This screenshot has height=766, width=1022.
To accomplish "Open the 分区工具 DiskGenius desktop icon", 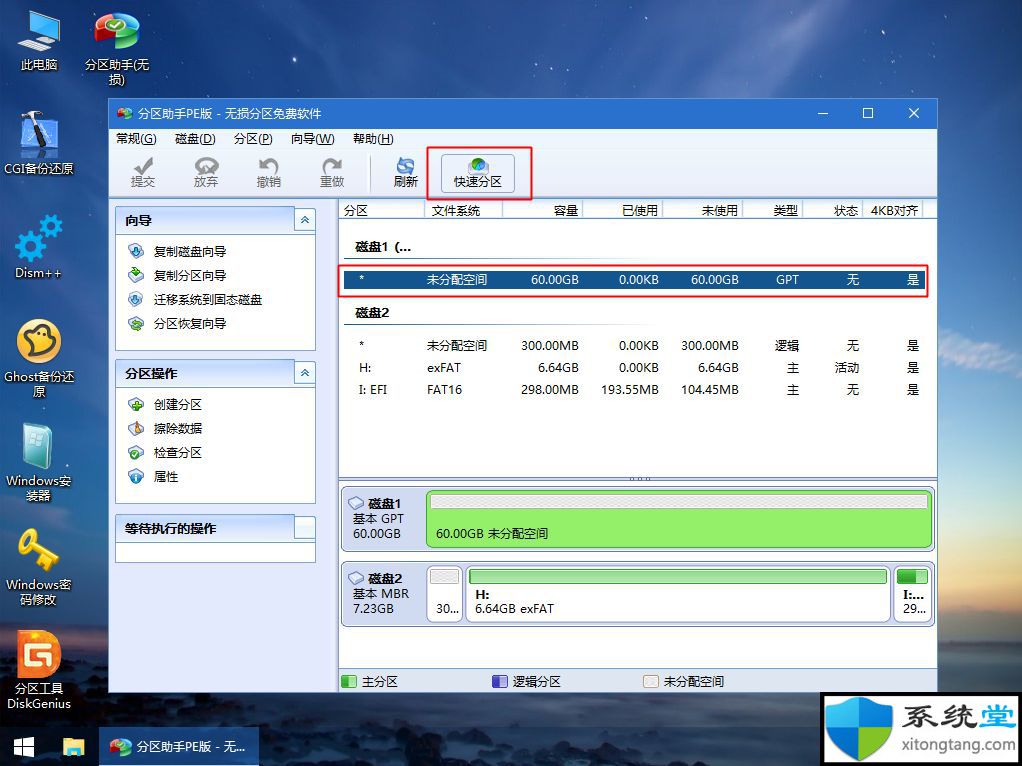I will (38, 670).
